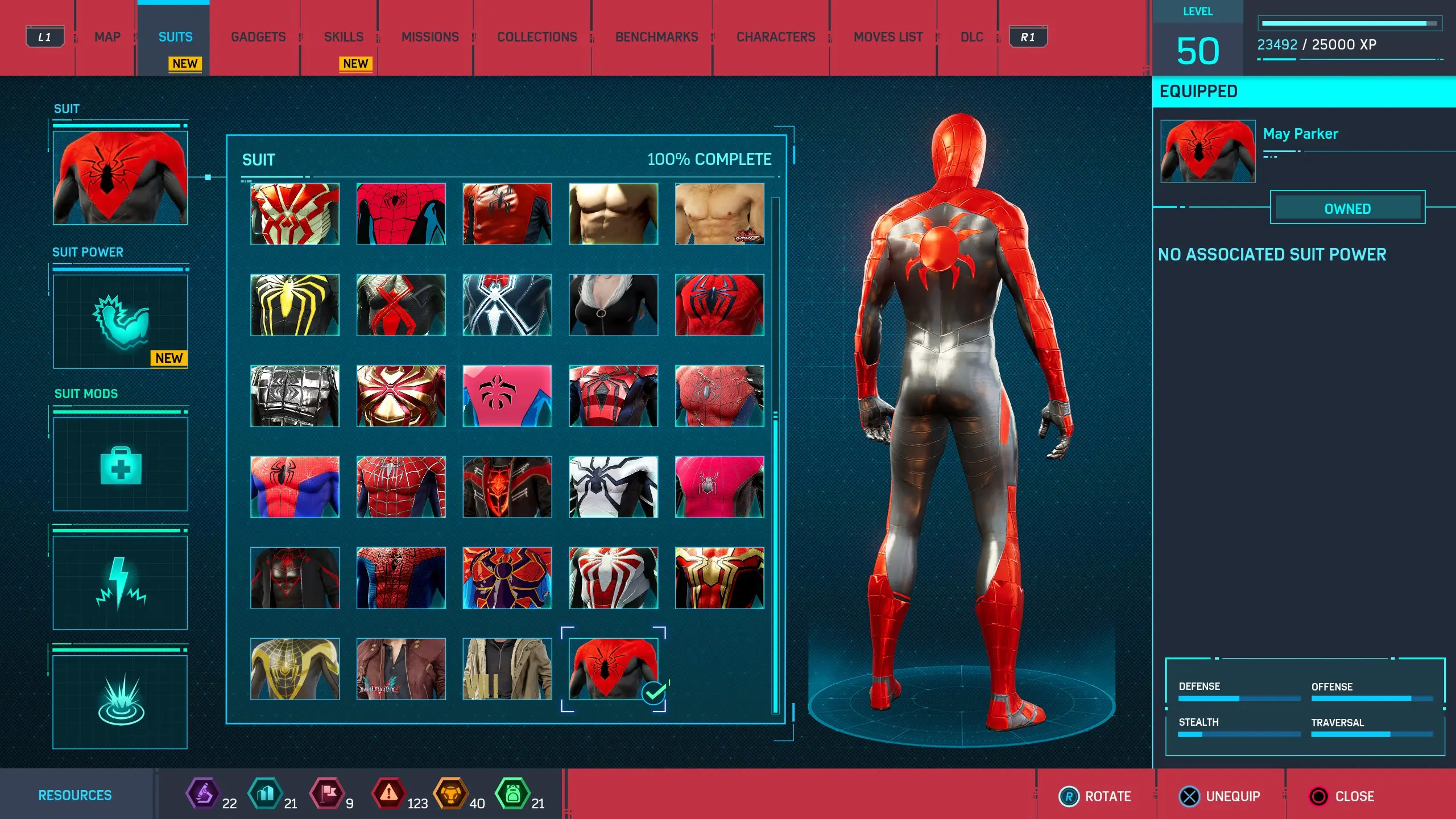The image size is (1456, 819).
Task: Select the purple and orange spider suit
Action: tap(507, 578)
